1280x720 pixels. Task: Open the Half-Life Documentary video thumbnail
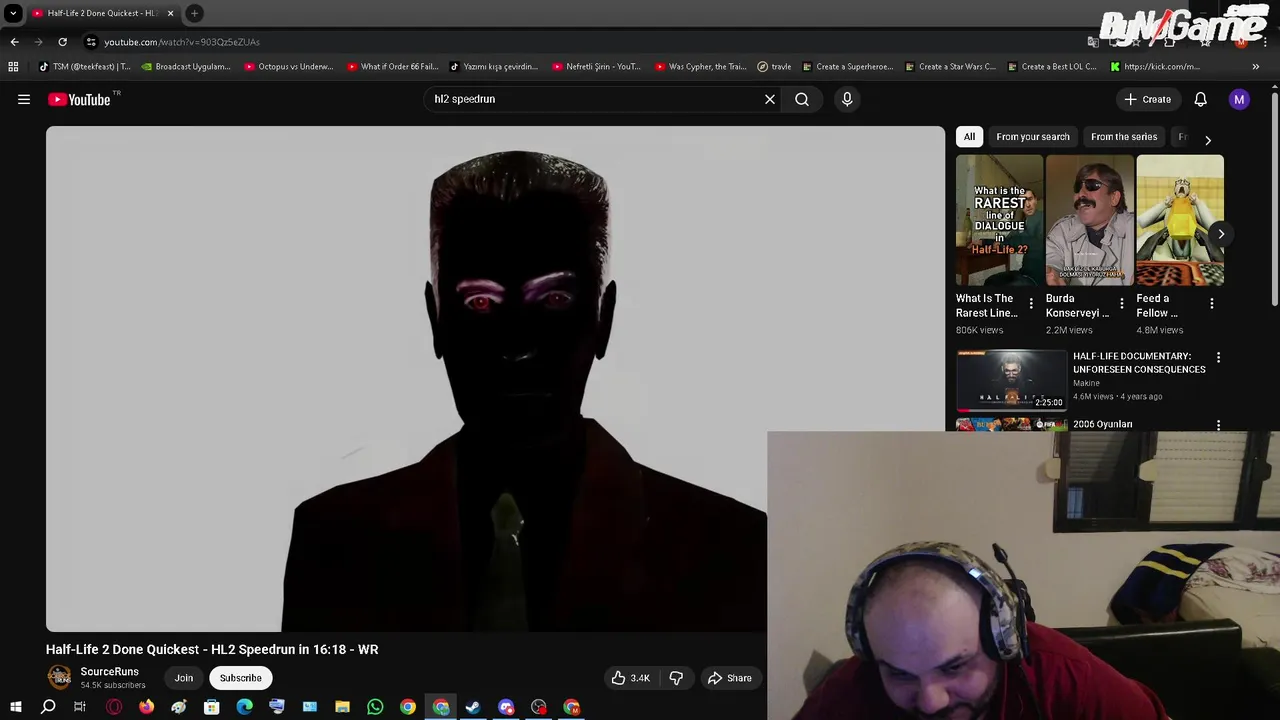pyautogui.click(x=1012, y=380)
